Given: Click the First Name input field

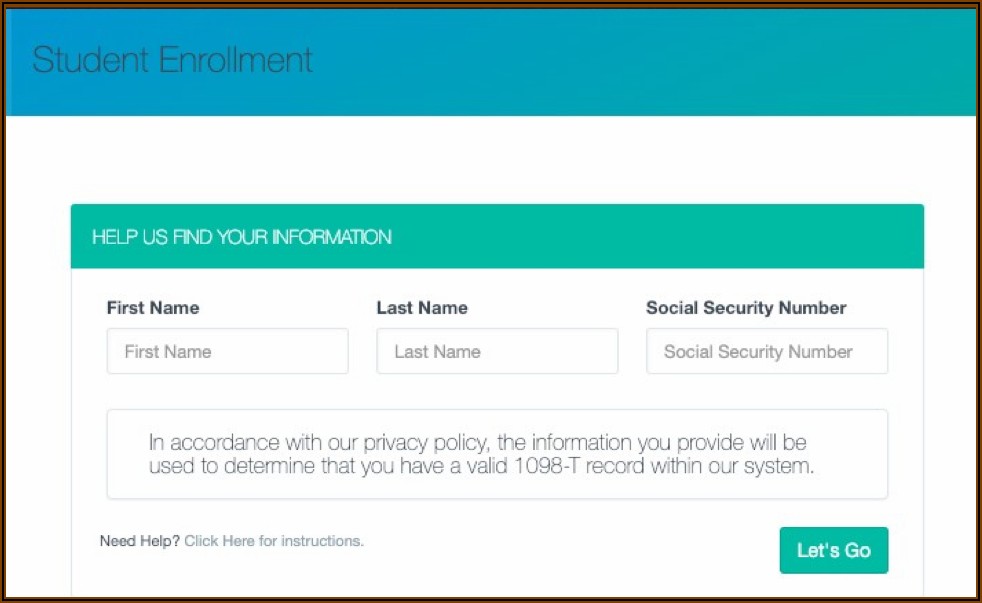Looking at the screenshot, I should (227, 352).
